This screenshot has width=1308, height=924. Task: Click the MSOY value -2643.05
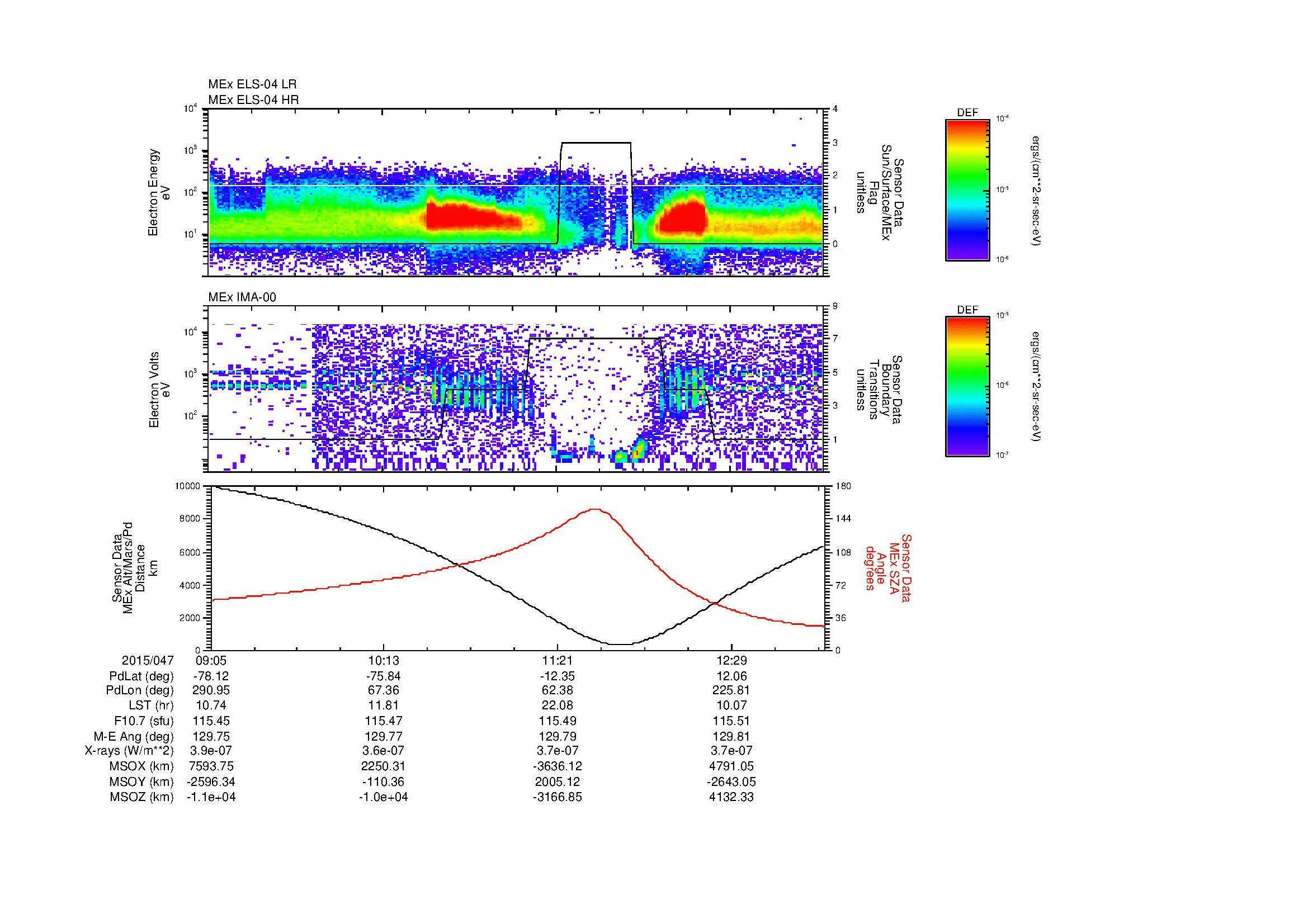[731, 782]
